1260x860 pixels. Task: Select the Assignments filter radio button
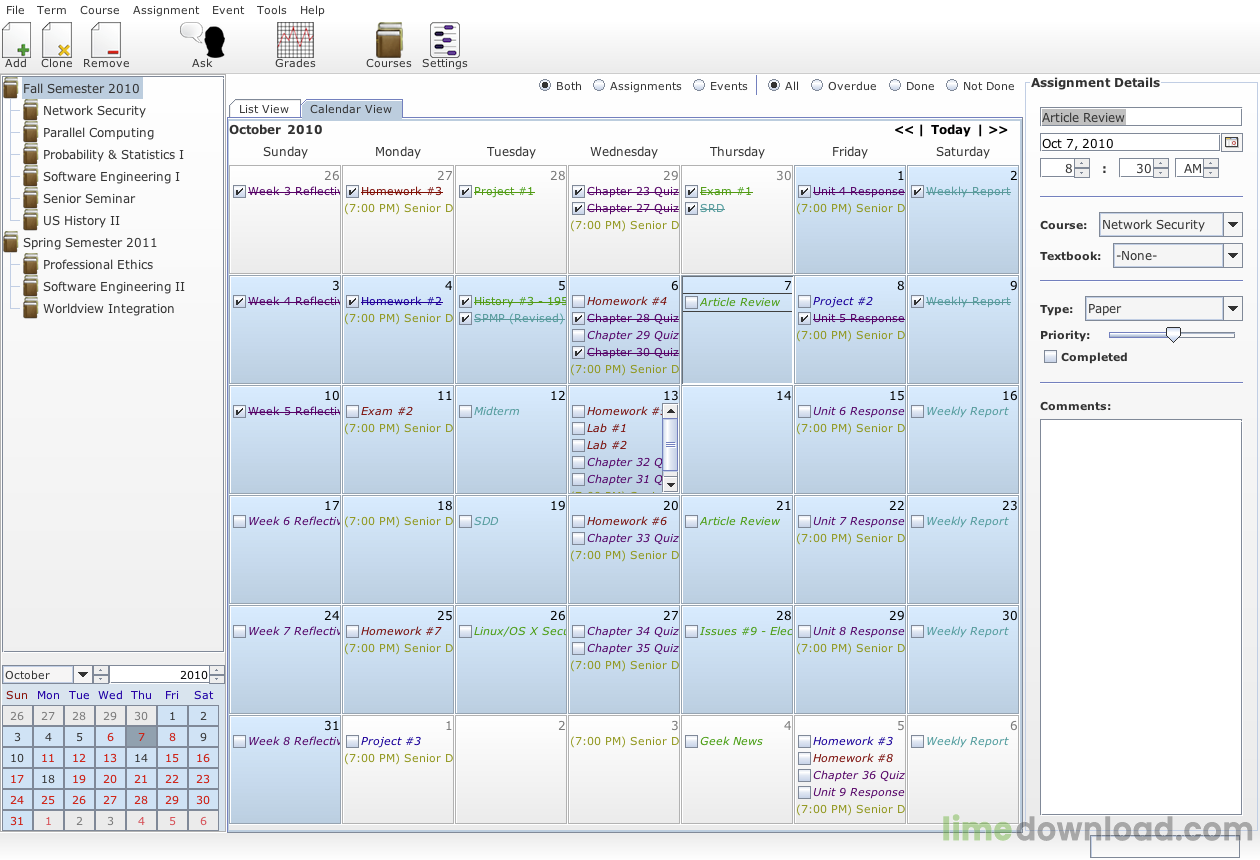click(x=599, y=86)
